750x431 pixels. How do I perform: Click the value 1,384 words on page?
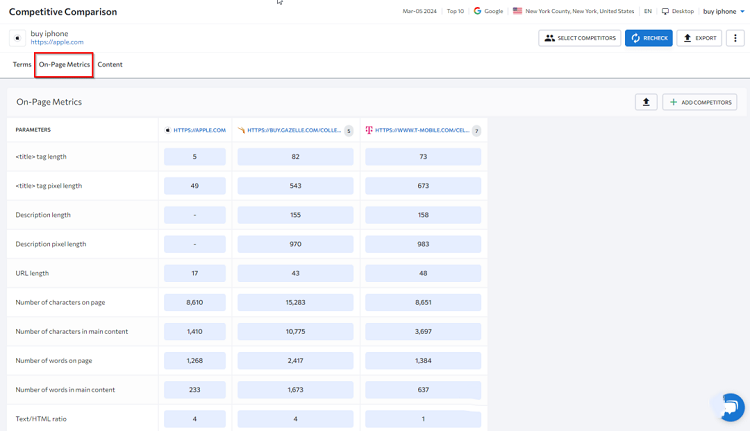(x=423, y=361)
